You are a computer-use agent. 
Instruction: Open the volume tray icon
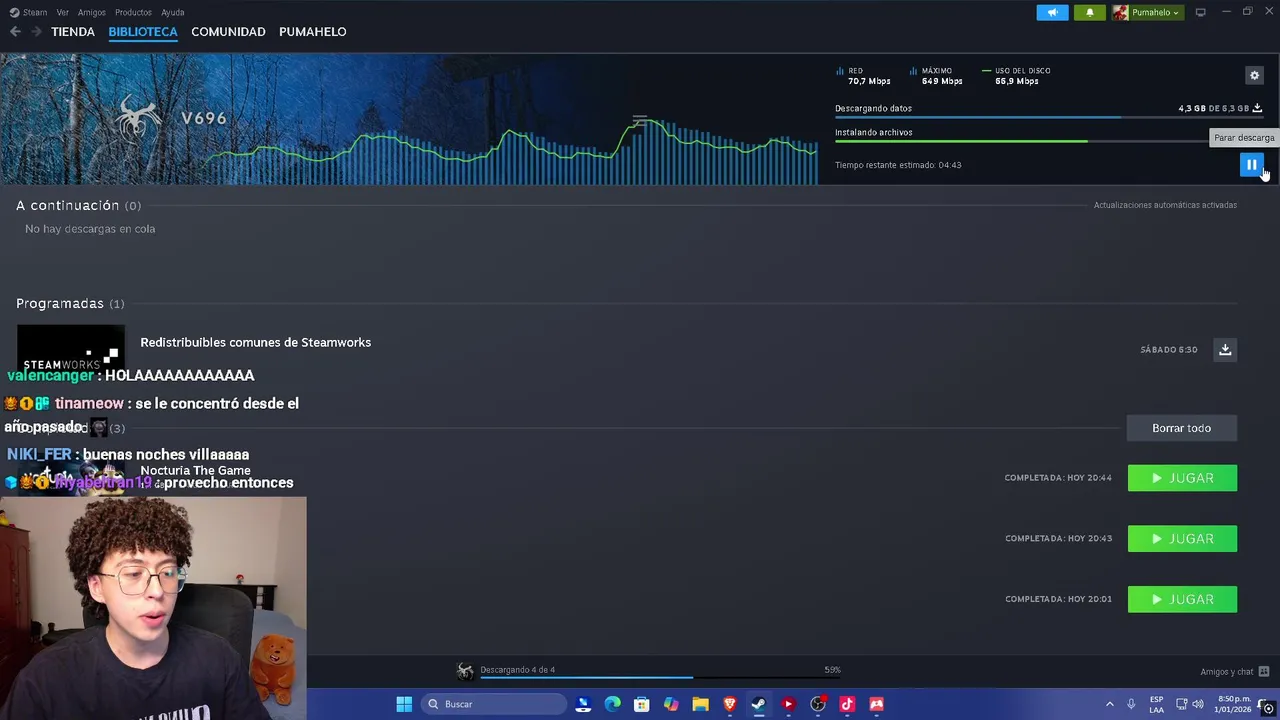point(1198,704)
